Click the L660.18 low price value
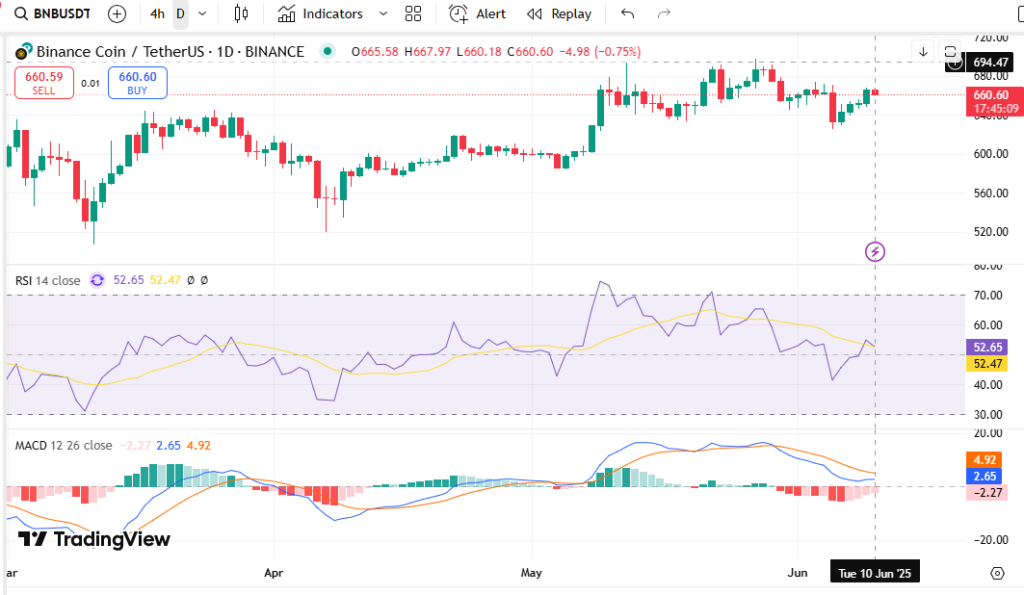The height and width of the screenshot is (595, 1024). pos(479,52)
